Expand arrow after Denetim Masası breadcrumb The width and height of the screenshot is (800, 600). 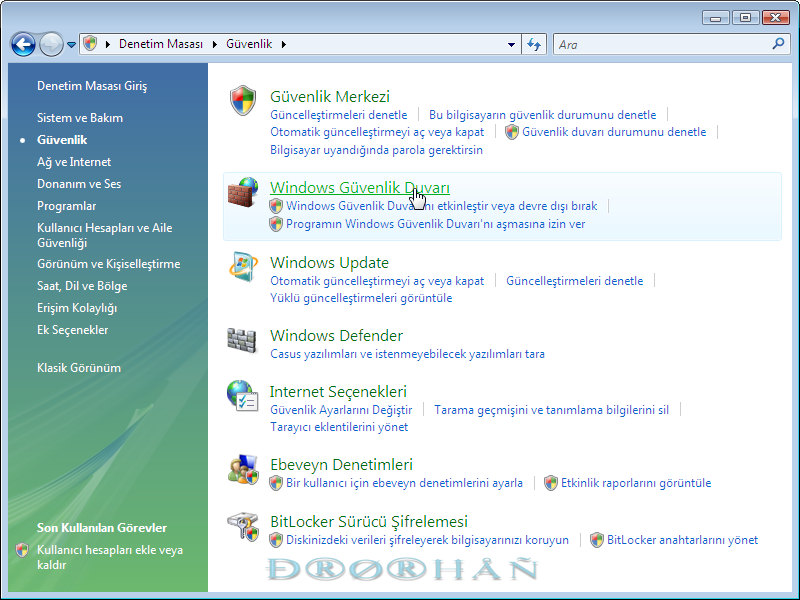pyautogui.click(x=215, y=44)
